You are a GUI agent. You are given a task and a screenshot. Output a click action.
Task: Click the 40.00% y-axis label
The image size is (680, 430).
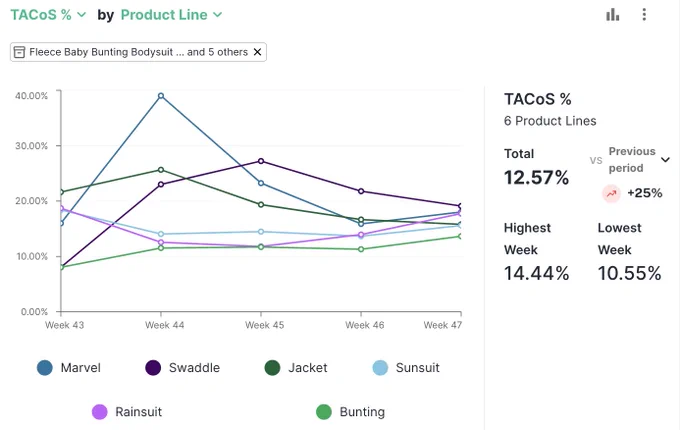(x=31, y=96)
